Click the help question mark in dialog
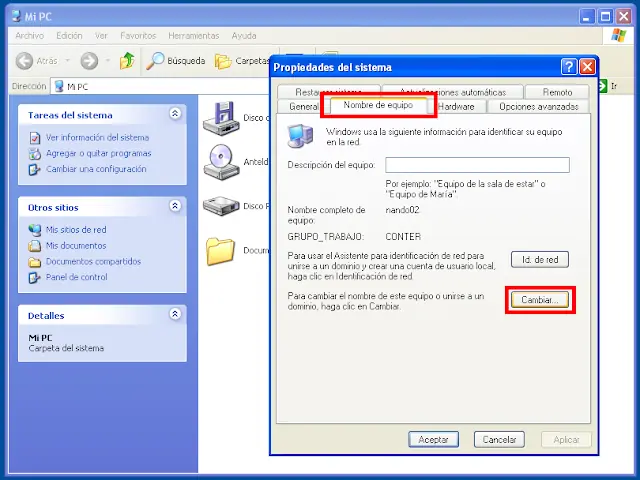Image resolution: width=640 pixels, height=480 pixels. (x=569, y=67)
